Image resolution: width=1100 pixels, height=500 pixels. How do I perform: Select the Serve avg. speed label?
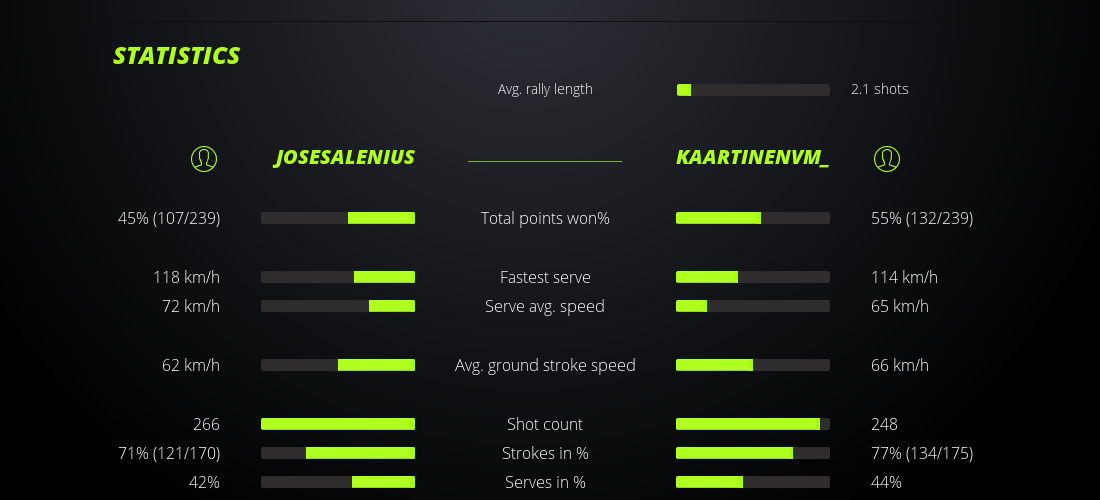pyautogui.click(x=545, y=306)
